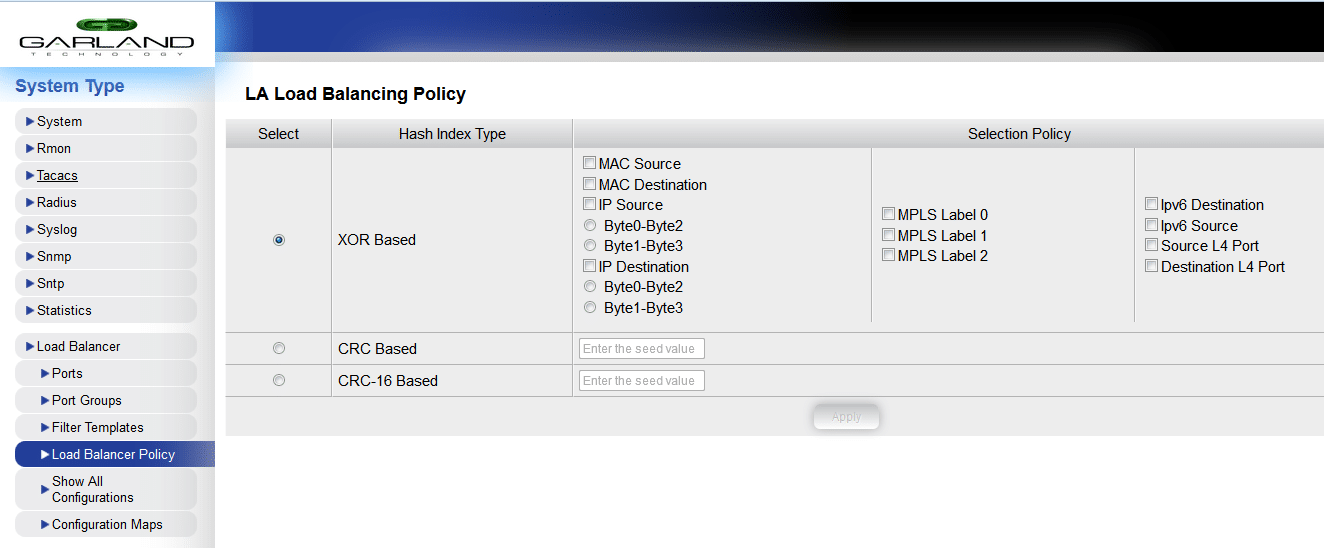Expand the Tacacs arrow in sidebar
The width and height of the screenshot is (1324, 548).
[31, 175]
